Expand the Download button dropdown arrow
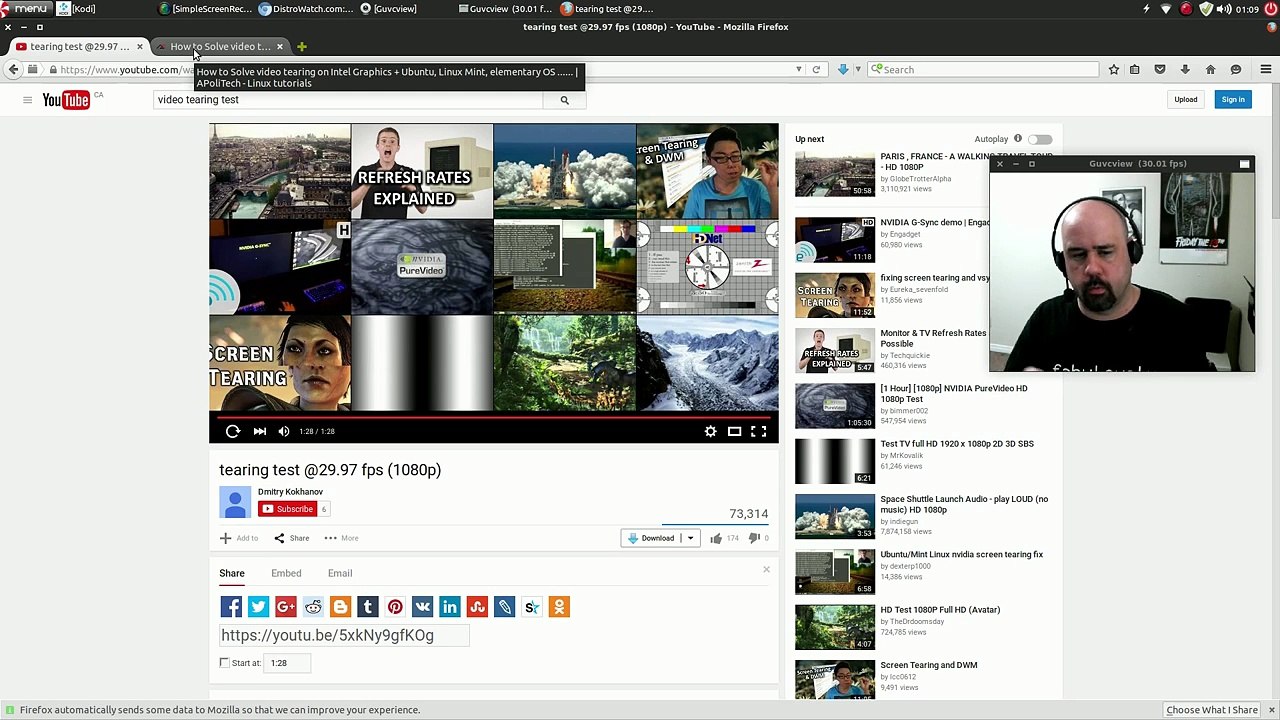Screen dimensions: 1280x720 coord(690,538)
